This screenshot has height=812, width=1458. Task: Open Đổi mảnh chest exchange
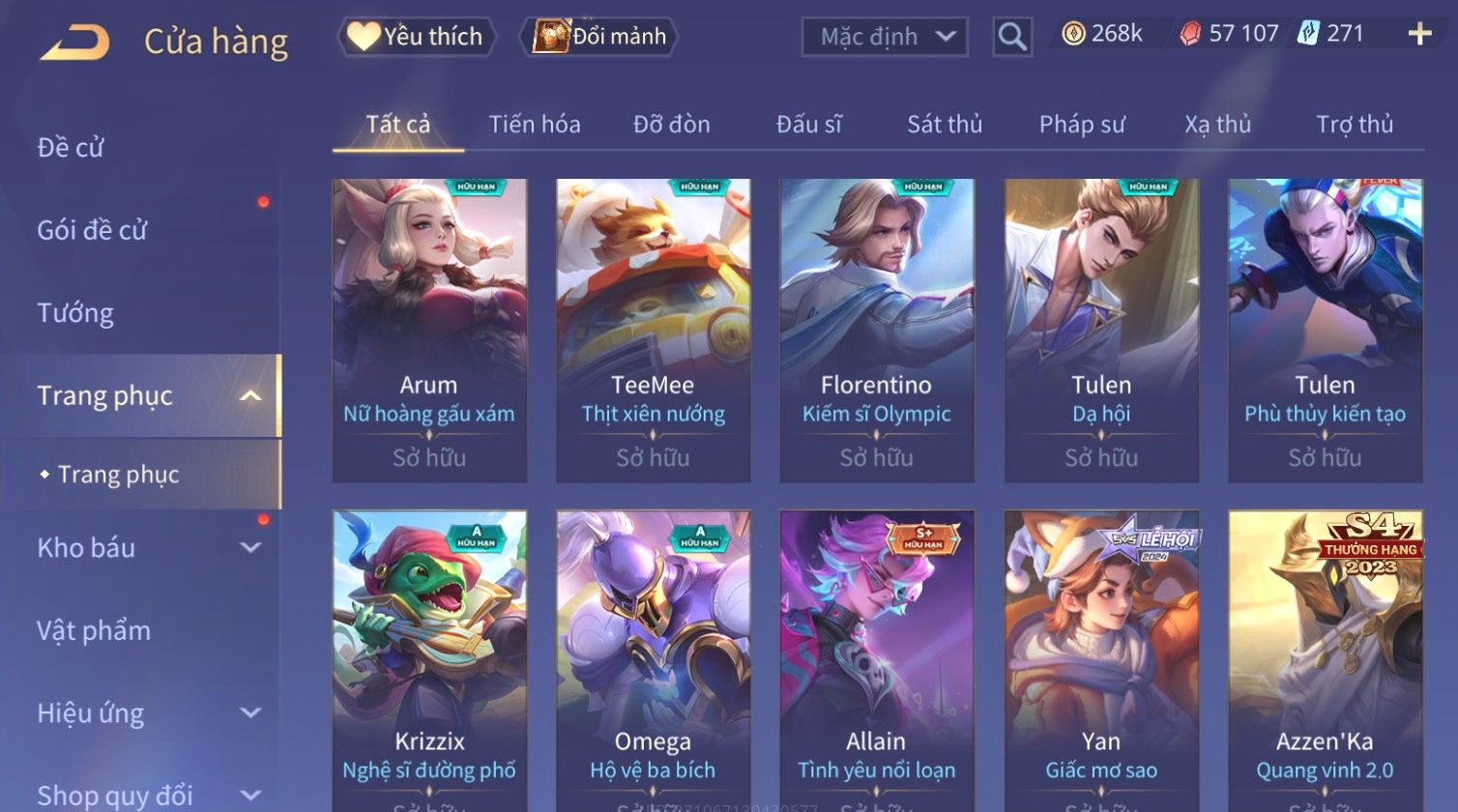[599, 37]
